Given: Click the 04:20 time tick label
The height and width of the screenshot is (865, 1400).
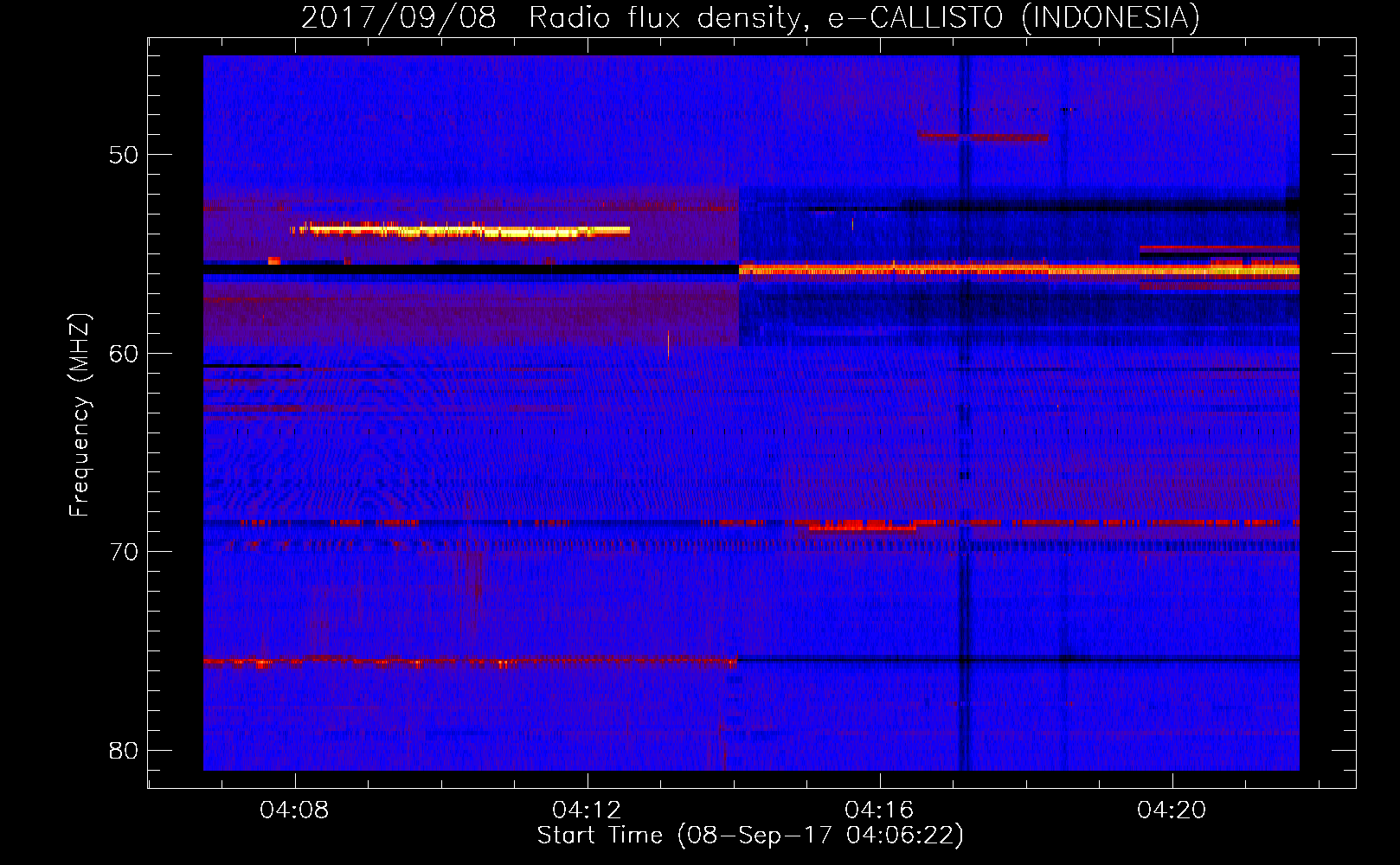Looking at the screenshot, I should pyautogui.click(x=1172, y=810).
